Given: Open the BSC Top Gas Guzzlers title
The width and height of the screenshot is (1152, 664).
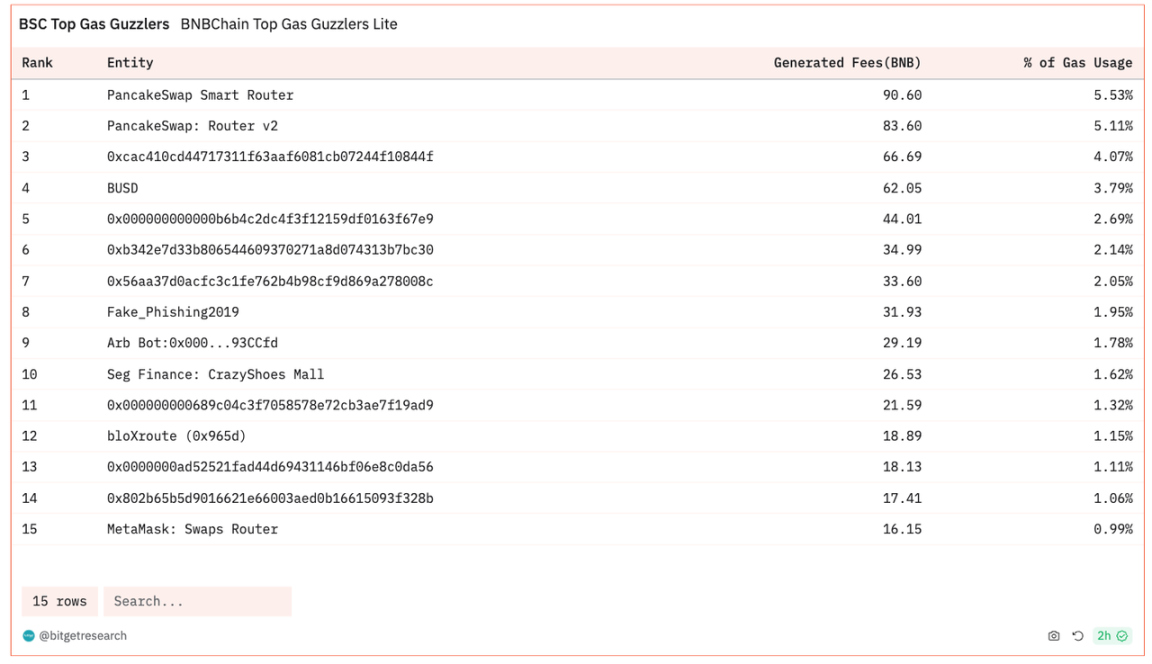Looking at the screenshot, I should point(94,24).
